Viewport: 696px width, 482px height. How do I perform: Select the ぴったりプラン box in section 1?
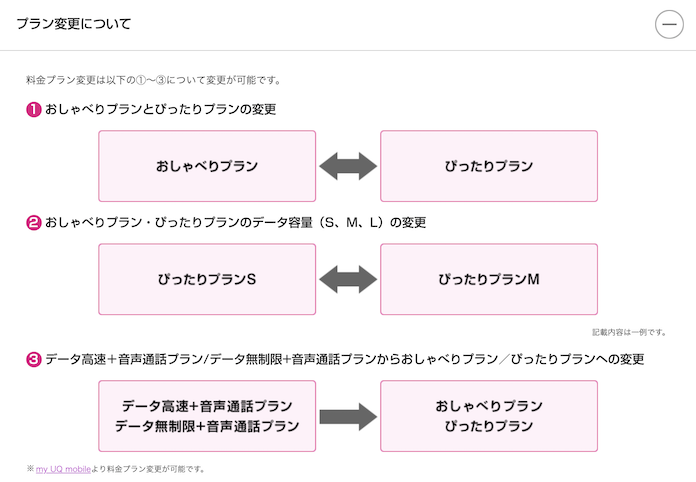coord(489,166)
